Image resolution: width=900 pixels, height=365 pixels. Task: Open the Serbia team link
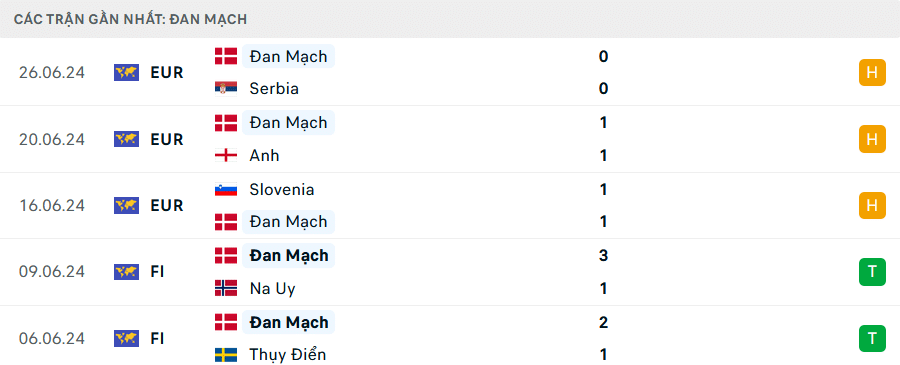tap(274, 88)
